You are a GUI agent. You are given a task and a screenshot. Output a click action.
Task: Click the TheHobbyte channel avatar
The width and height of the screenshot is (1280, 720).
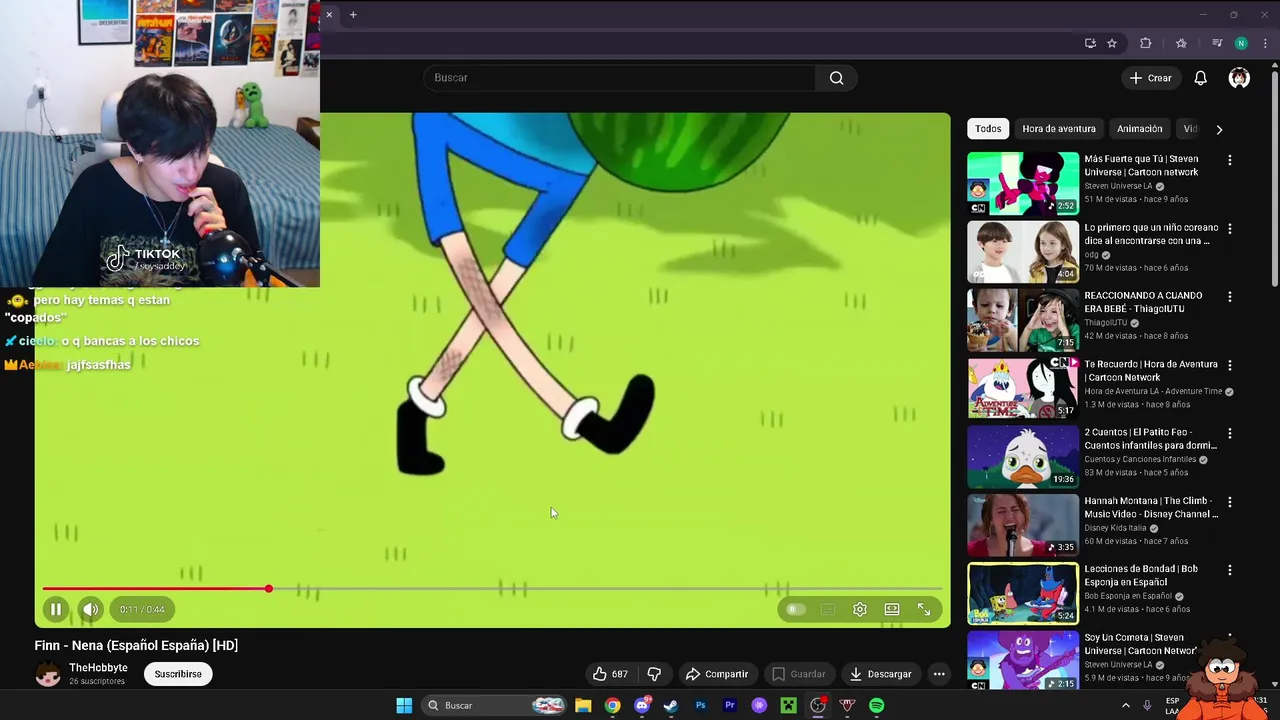click(48, 674)
